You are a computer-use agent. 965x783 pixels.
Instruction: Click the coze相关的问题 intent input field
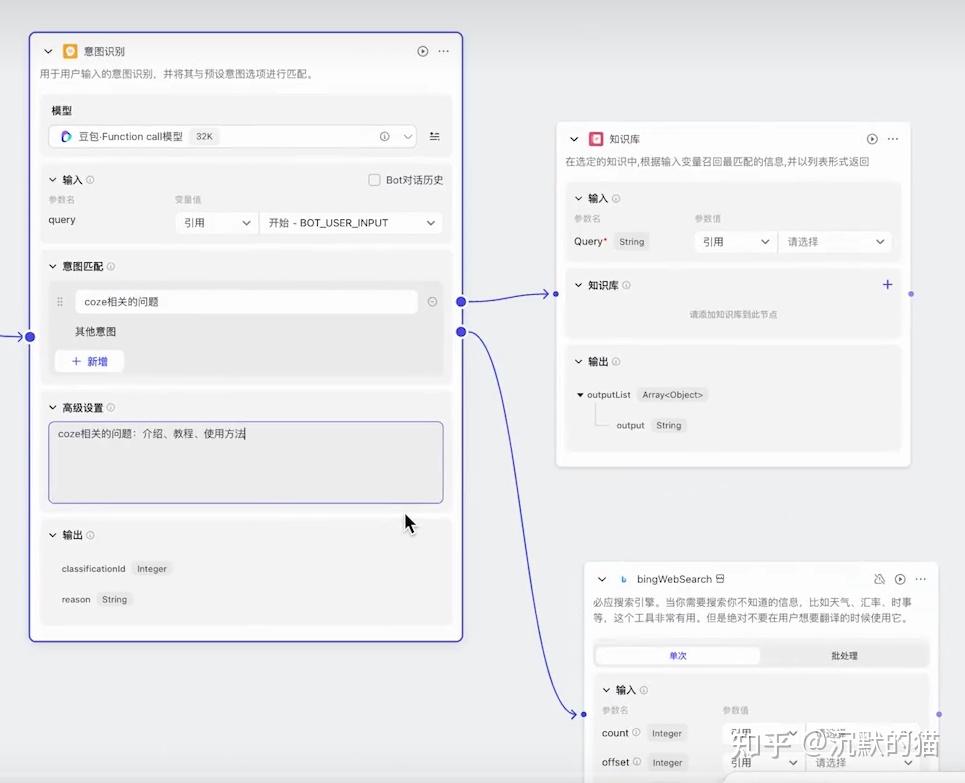pos(246,302)
